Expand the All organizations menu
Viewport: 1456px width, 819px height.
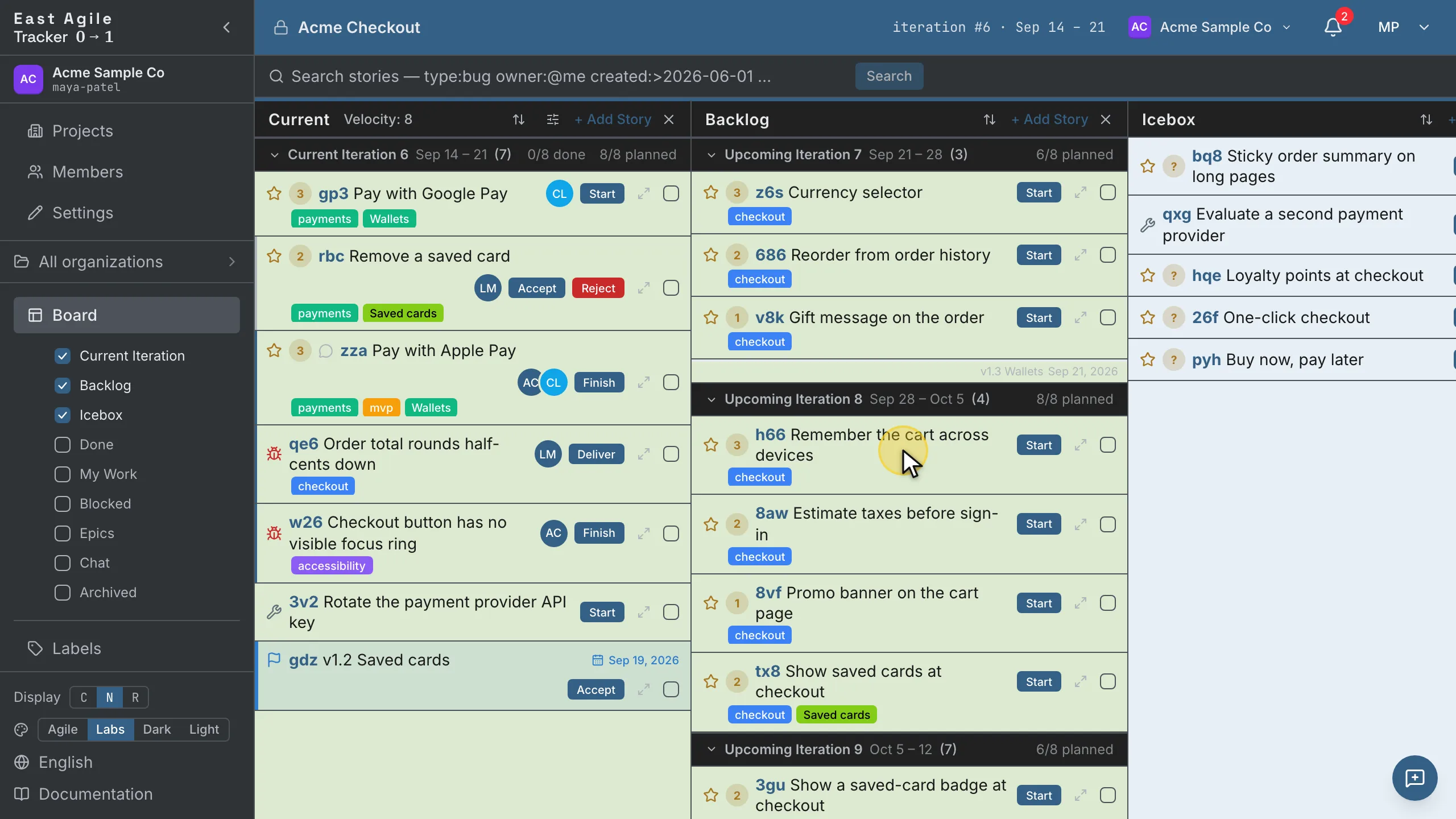(x=126, y=262)
